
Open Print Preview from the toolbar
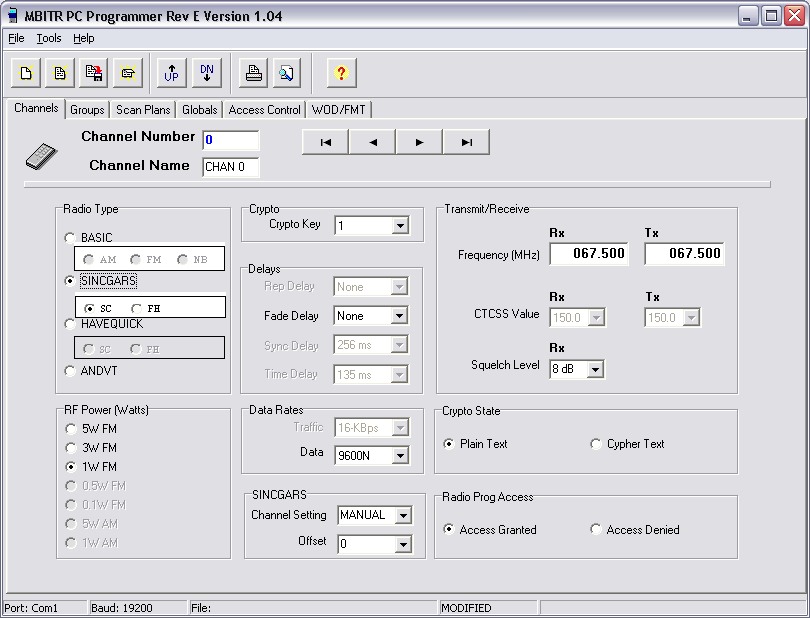coord(286,73)
